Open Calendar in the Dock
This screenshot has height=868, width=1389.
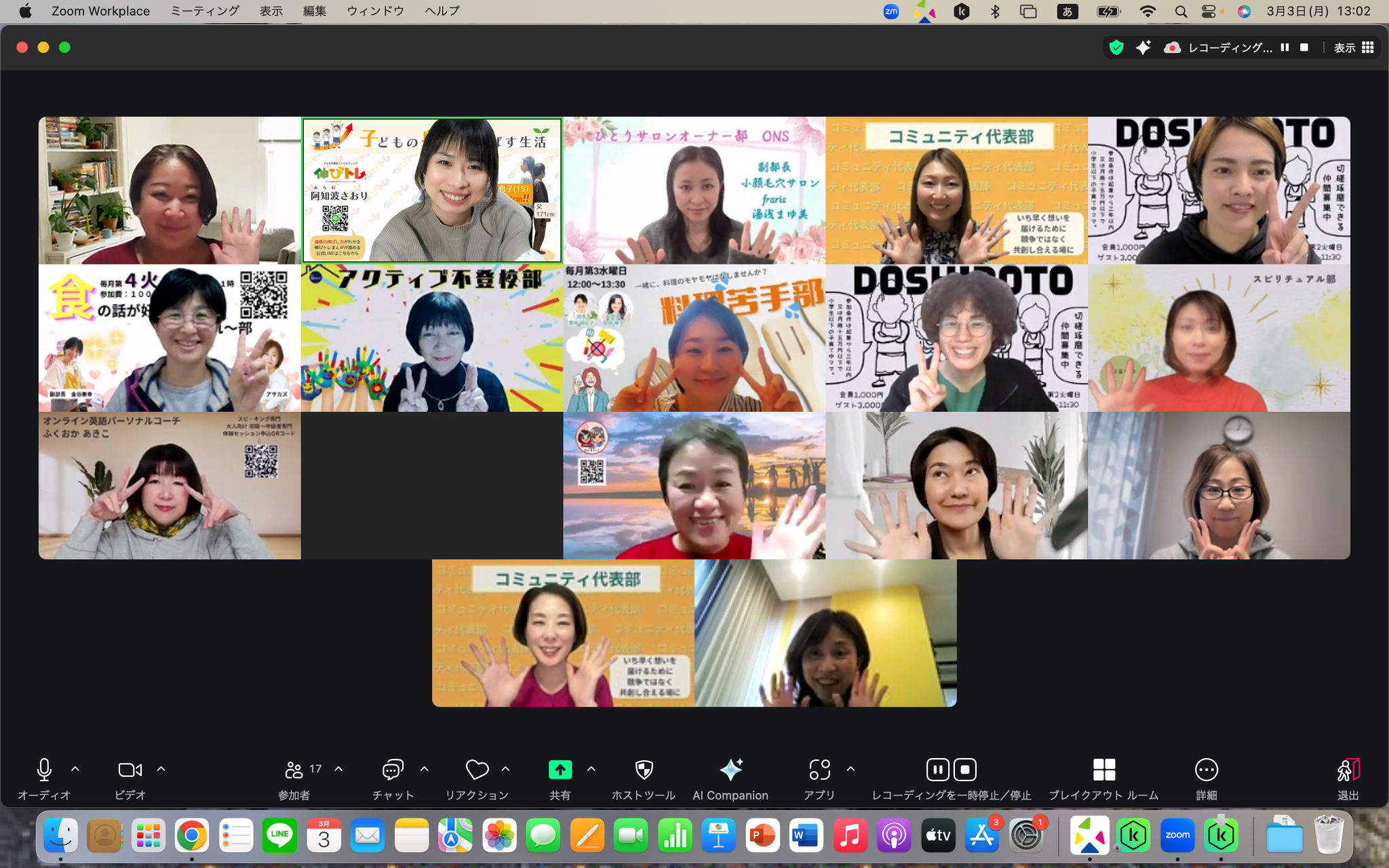point(324,835)
